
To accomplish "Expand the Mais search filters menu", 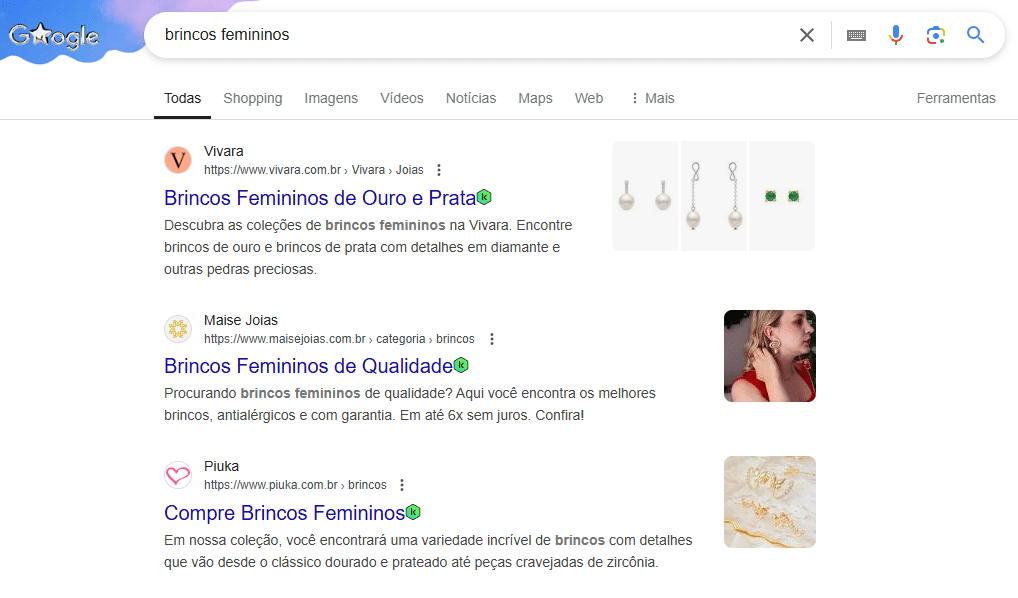I will [x=651, y=98].
